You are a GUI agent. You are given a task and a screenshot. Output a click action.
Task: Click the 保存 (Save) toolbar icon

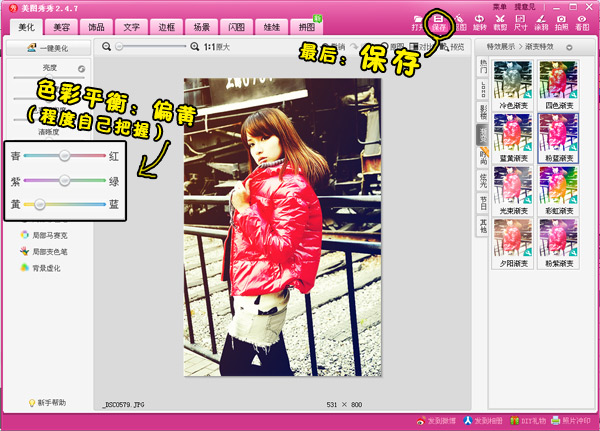click(437, 22)
